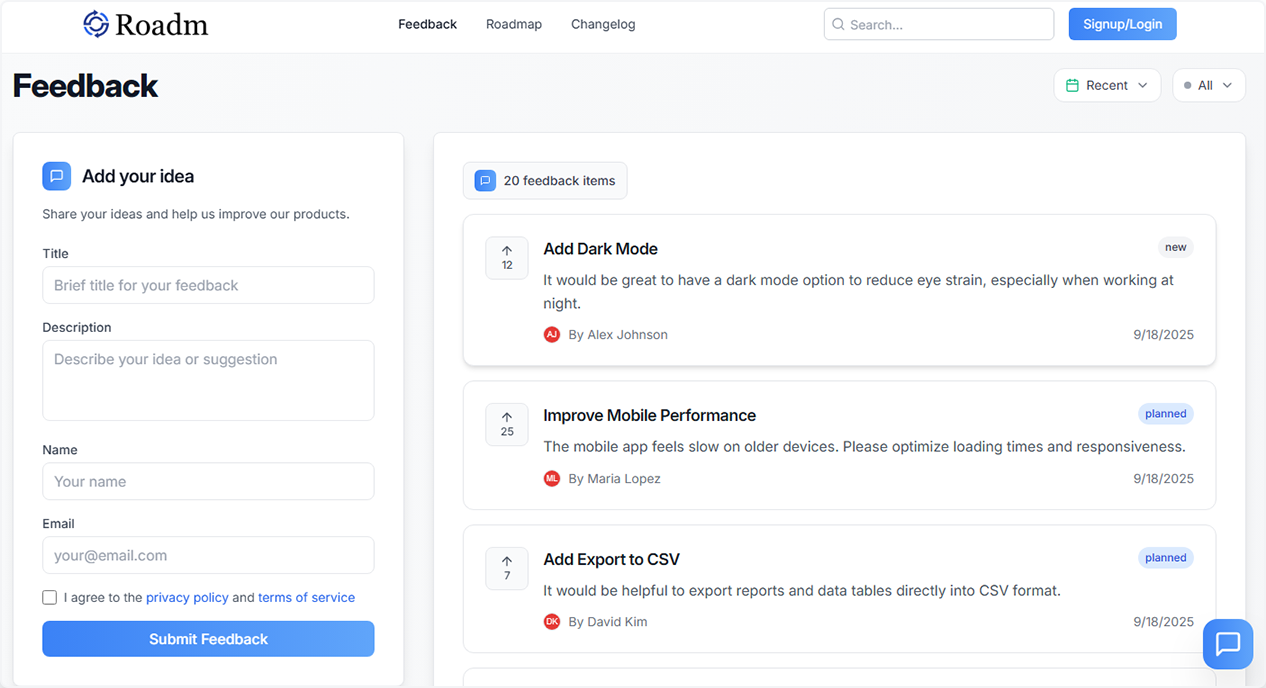This screenshot has height=688, width=1266.
Task: Check the privacy policy agreement checkbox
Action: pyautogui.click(x=49, y=597)
